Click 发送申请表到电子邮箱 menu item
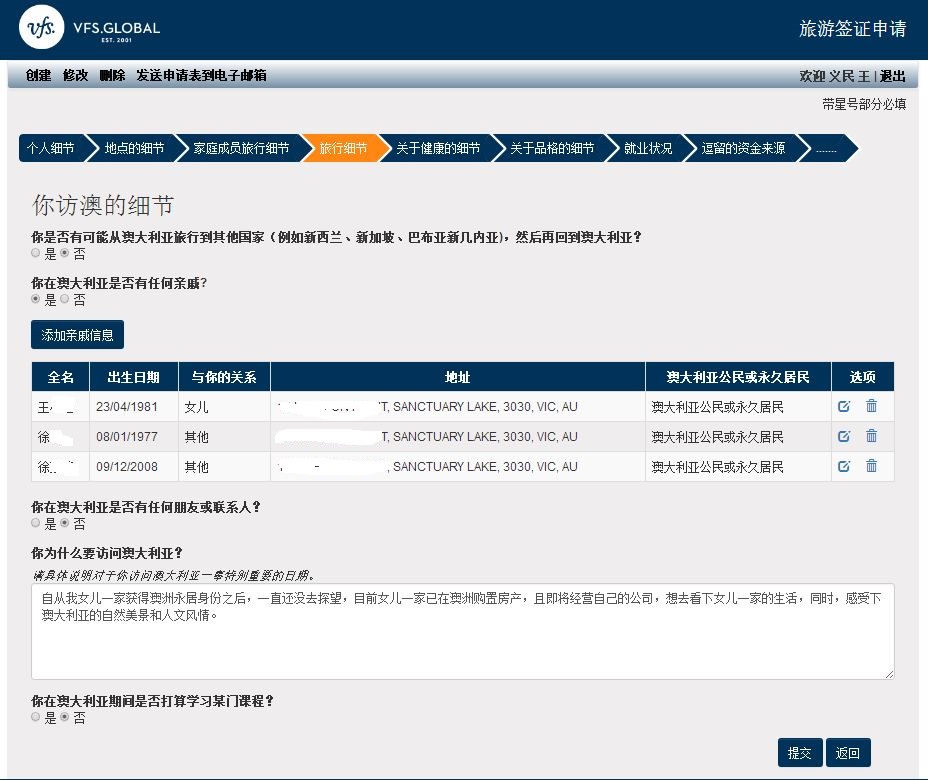 [x=201, y=76]
